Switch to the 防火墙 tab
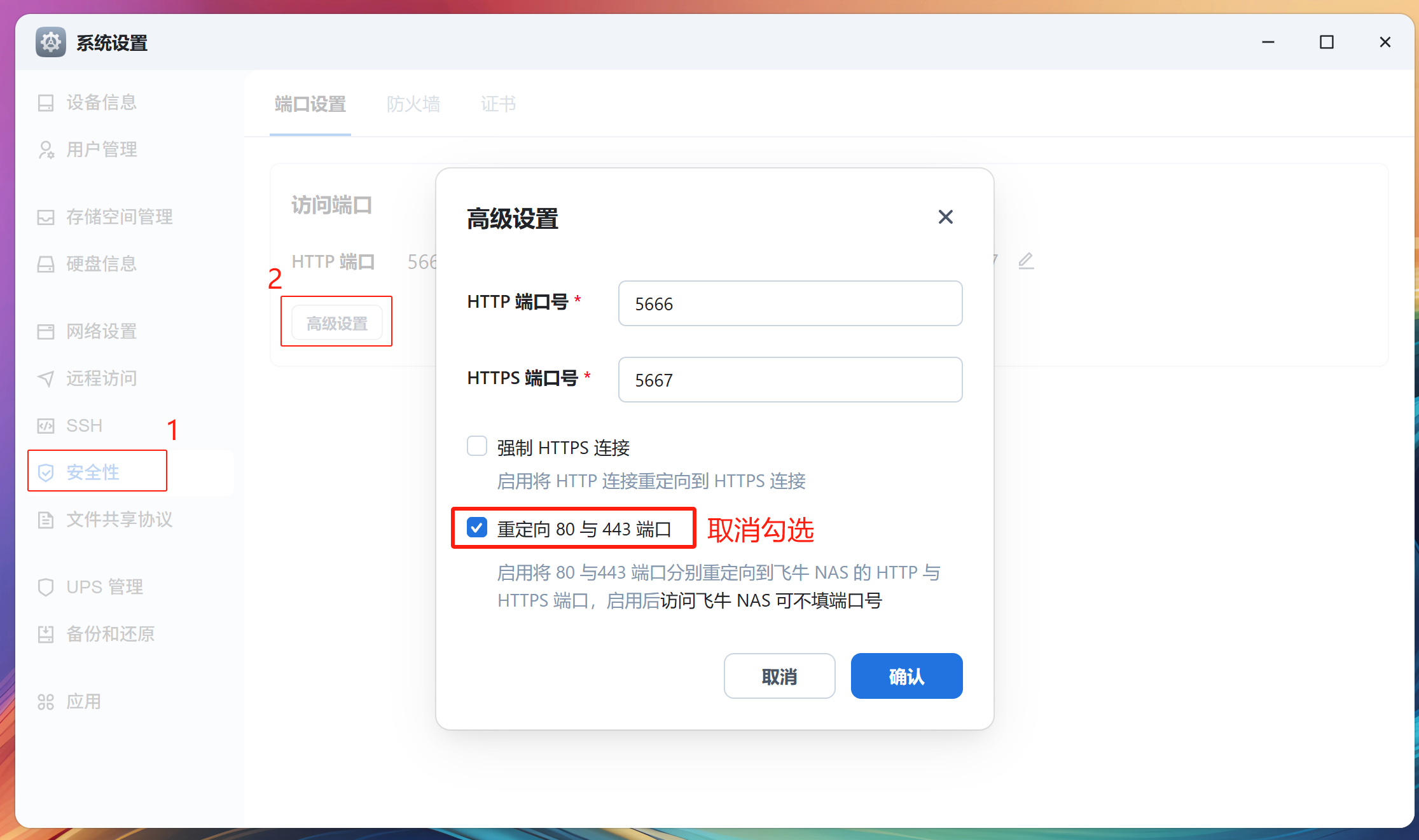Viewport: 1419px width, 840px height. click(413, 104)
